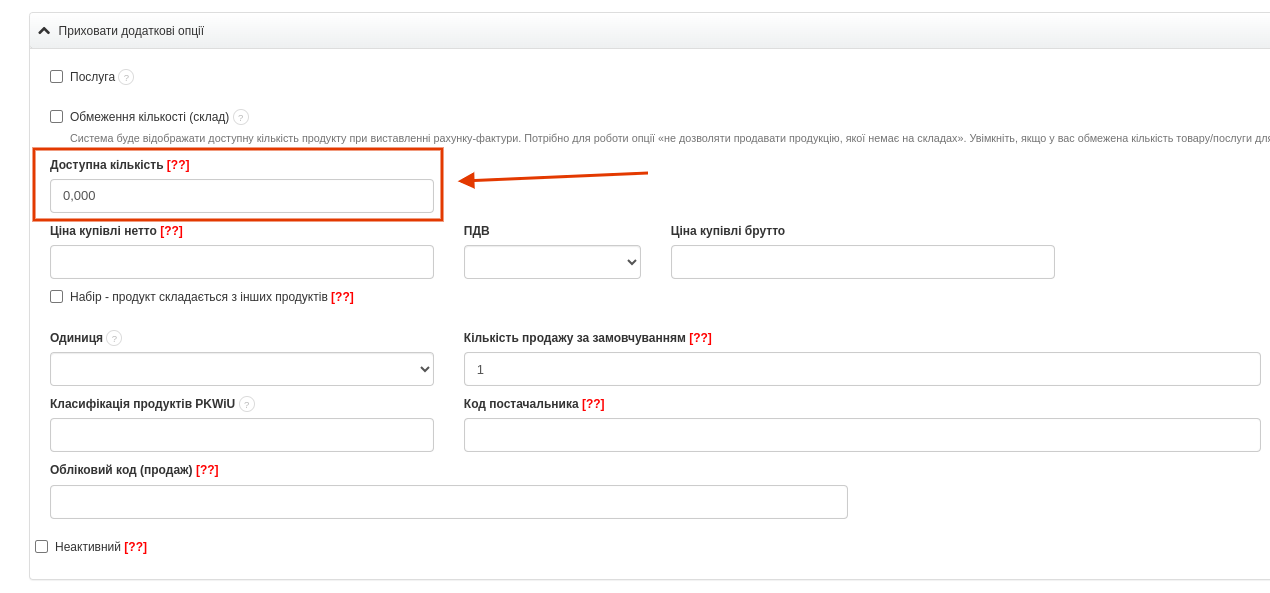The width and height of the screenshot is (1270, 593).
Task: Check the Набір product set checkbox
Action: [57, 297]
